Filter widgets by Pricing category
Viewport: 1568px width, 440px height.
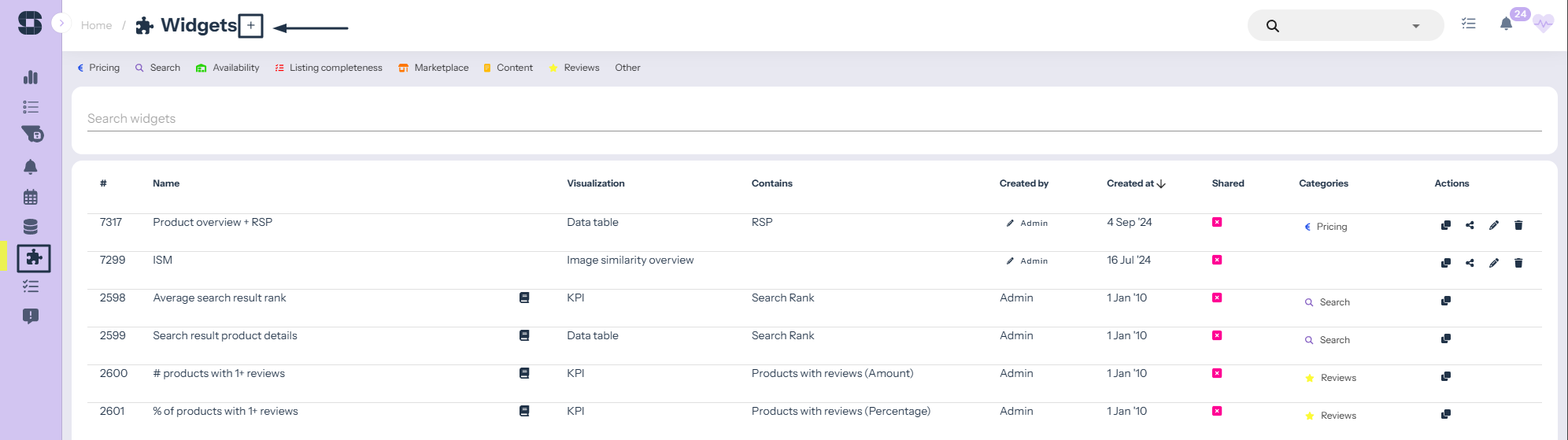pyautogui.click(x=98, y=68)
